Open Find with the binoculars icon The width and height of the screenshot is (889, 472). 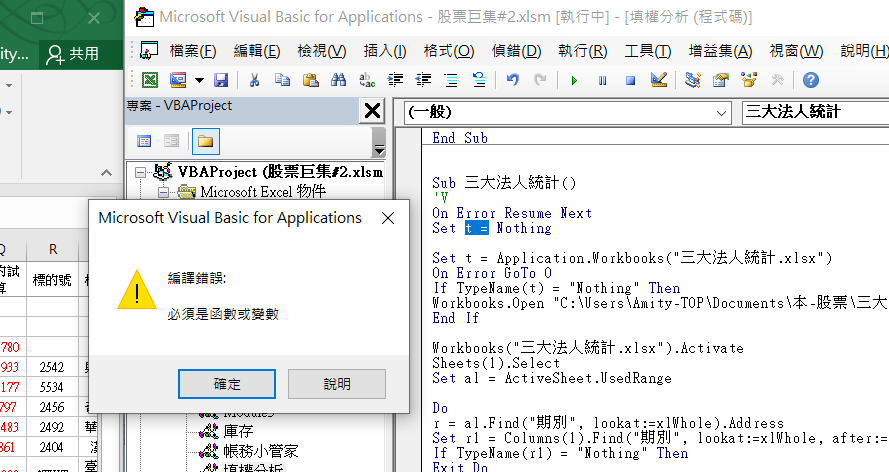tap(338, 80)
